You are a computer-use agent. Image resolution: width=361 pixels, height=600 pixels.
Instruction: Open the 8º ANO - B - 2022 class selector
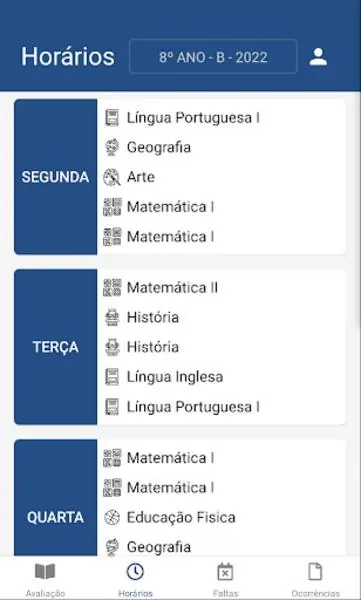pyautogui.click(x=213, y=57)
